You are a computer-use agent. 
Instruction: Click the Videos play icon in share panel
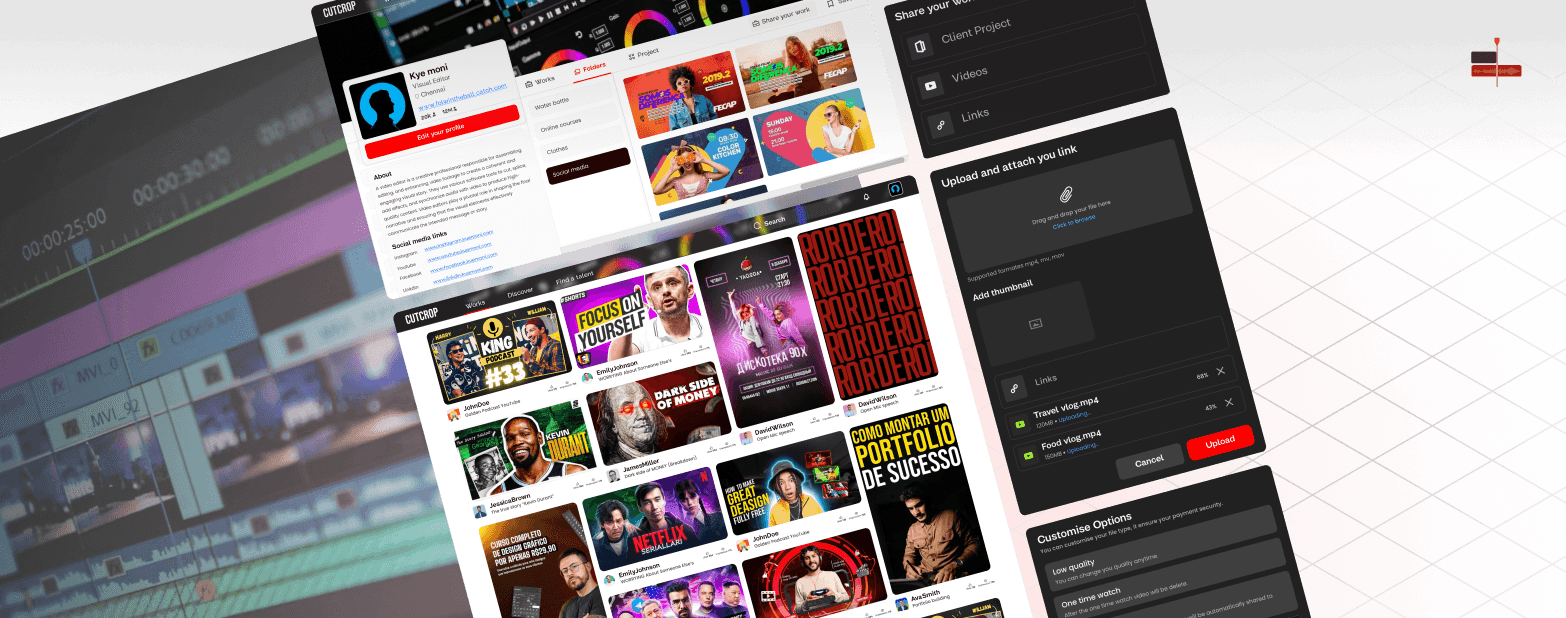(x=931, y=85)
